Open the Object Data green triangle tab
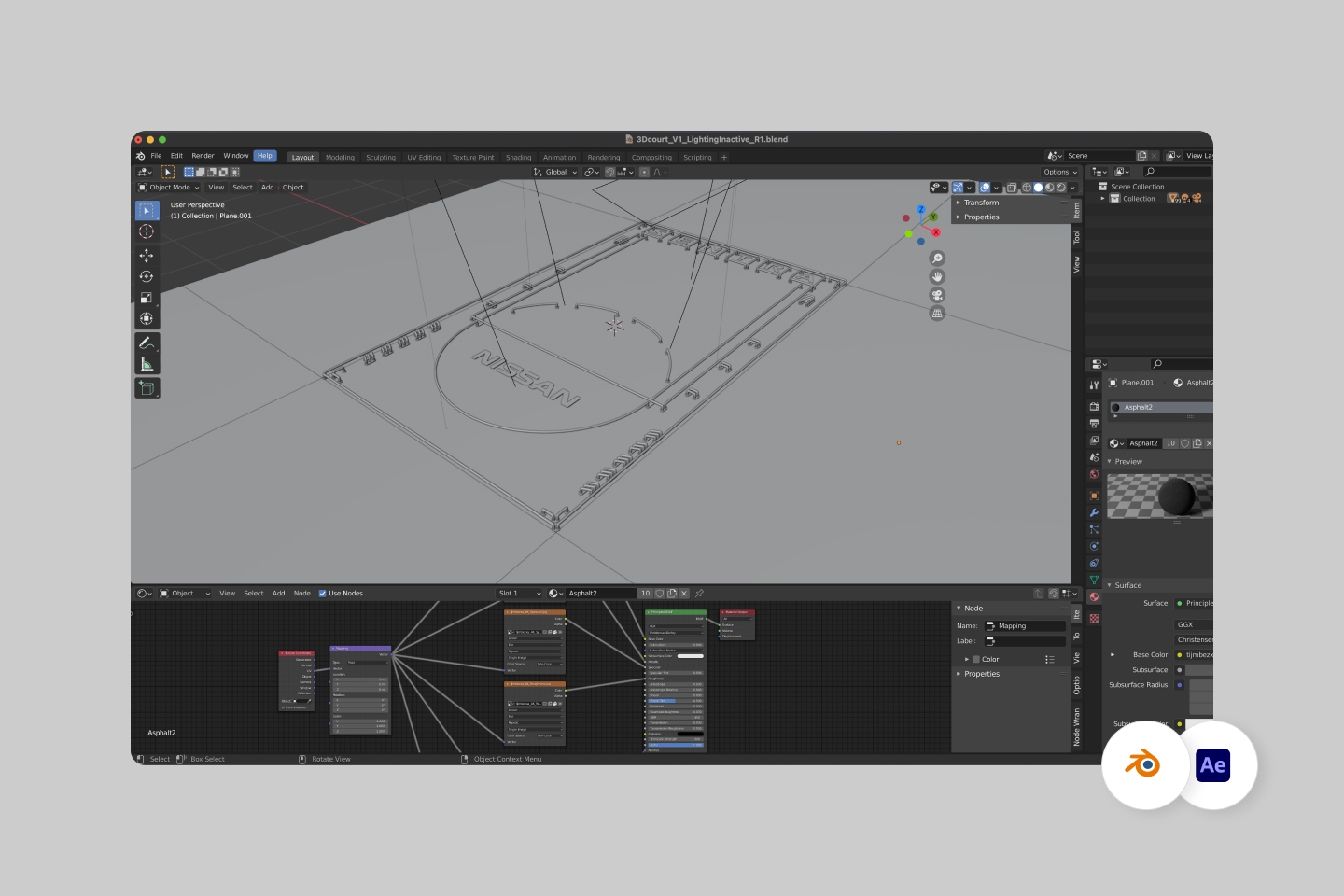 pyautogui.click(x=1094, y=580)
